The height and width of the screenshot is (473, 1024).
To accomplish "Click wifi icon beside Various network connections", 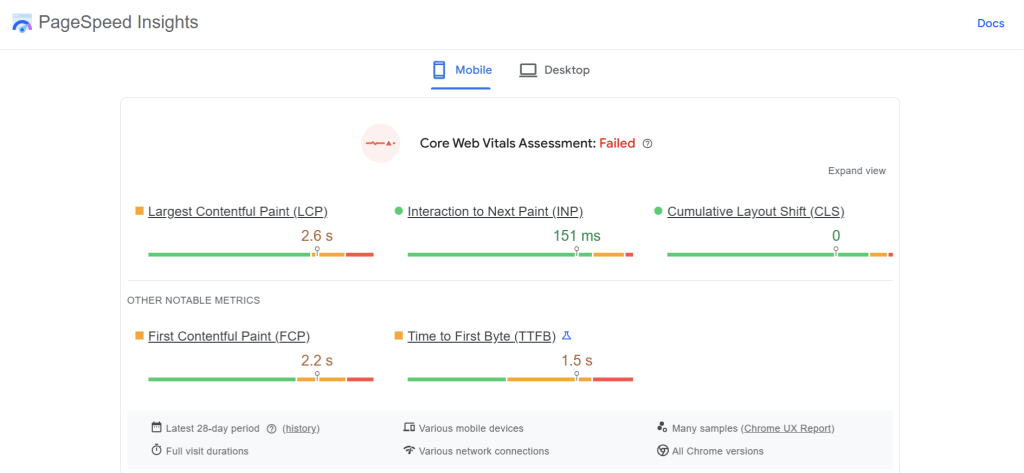I will 409,450.
